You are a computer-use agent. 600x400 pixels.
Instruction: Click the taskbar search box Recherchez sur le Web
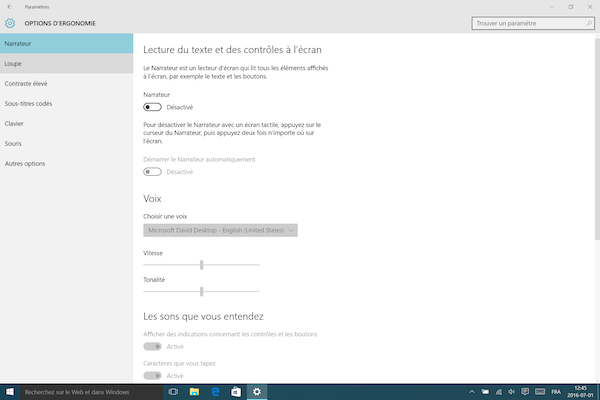click(x=92, y=392)
